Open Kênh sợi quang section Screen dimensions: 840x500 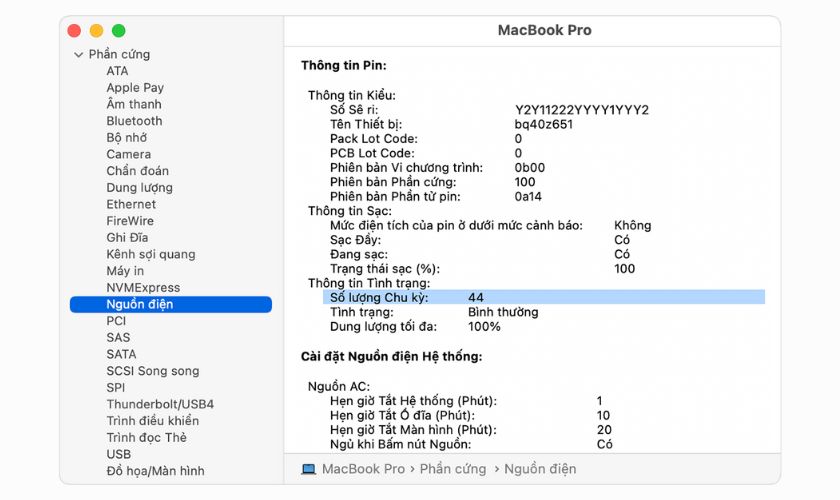click(x=151, y=254)
